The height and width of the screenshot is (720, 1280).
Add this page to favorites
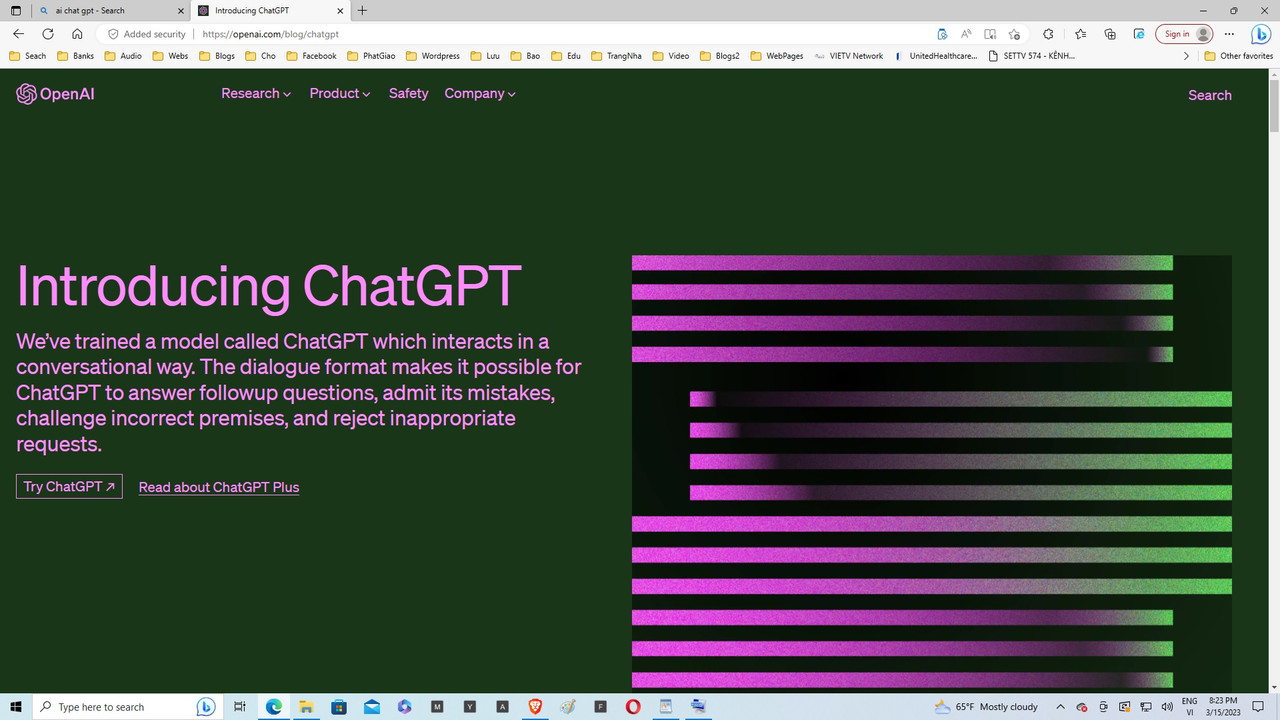point(1015,34)
